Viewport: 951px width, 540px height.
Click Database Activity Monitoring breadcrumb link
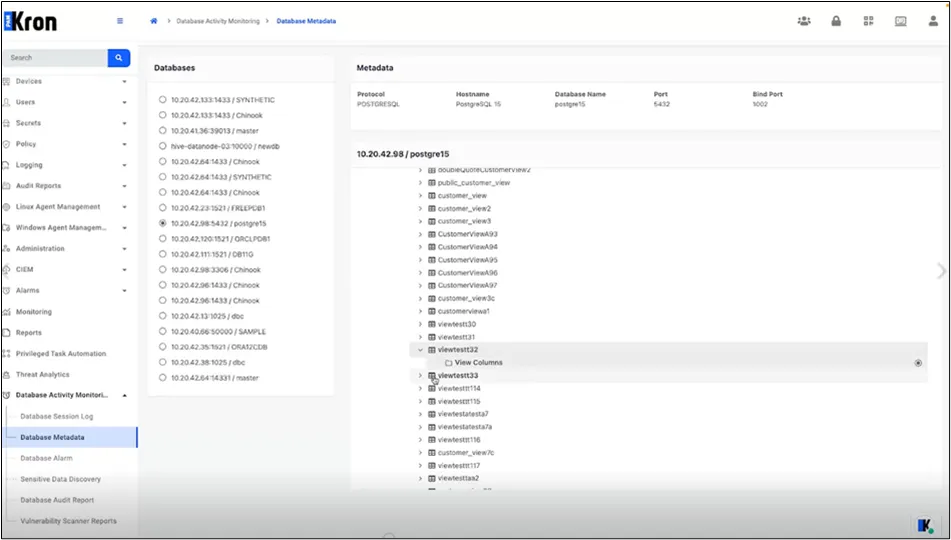click(x=218, y=21)
